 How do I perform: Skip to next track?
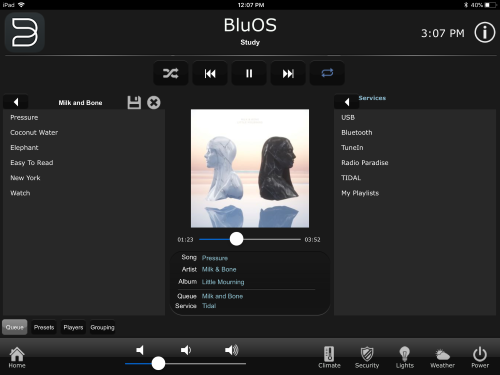(x=288, y=73)
